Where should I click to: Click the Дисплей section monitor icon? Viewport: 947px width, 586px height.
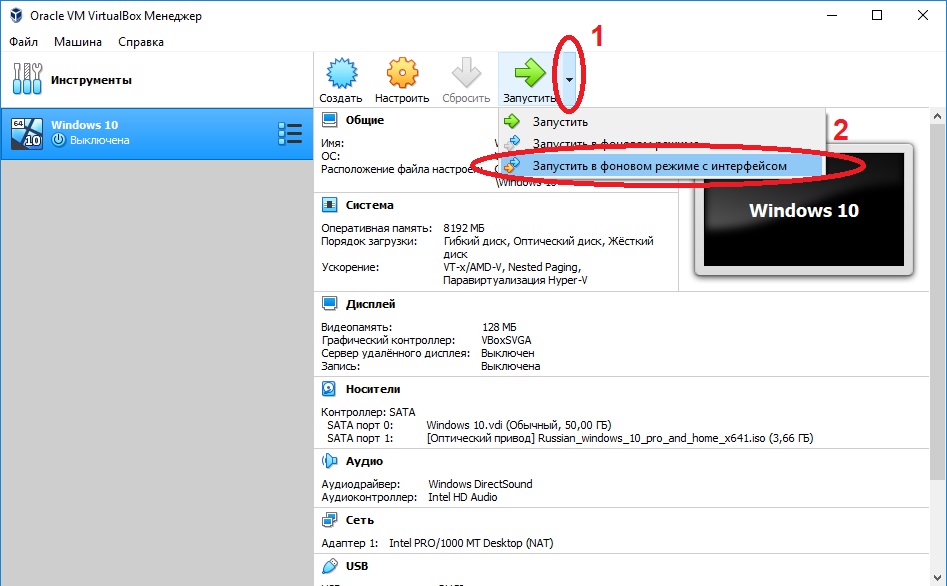(329, 304)
